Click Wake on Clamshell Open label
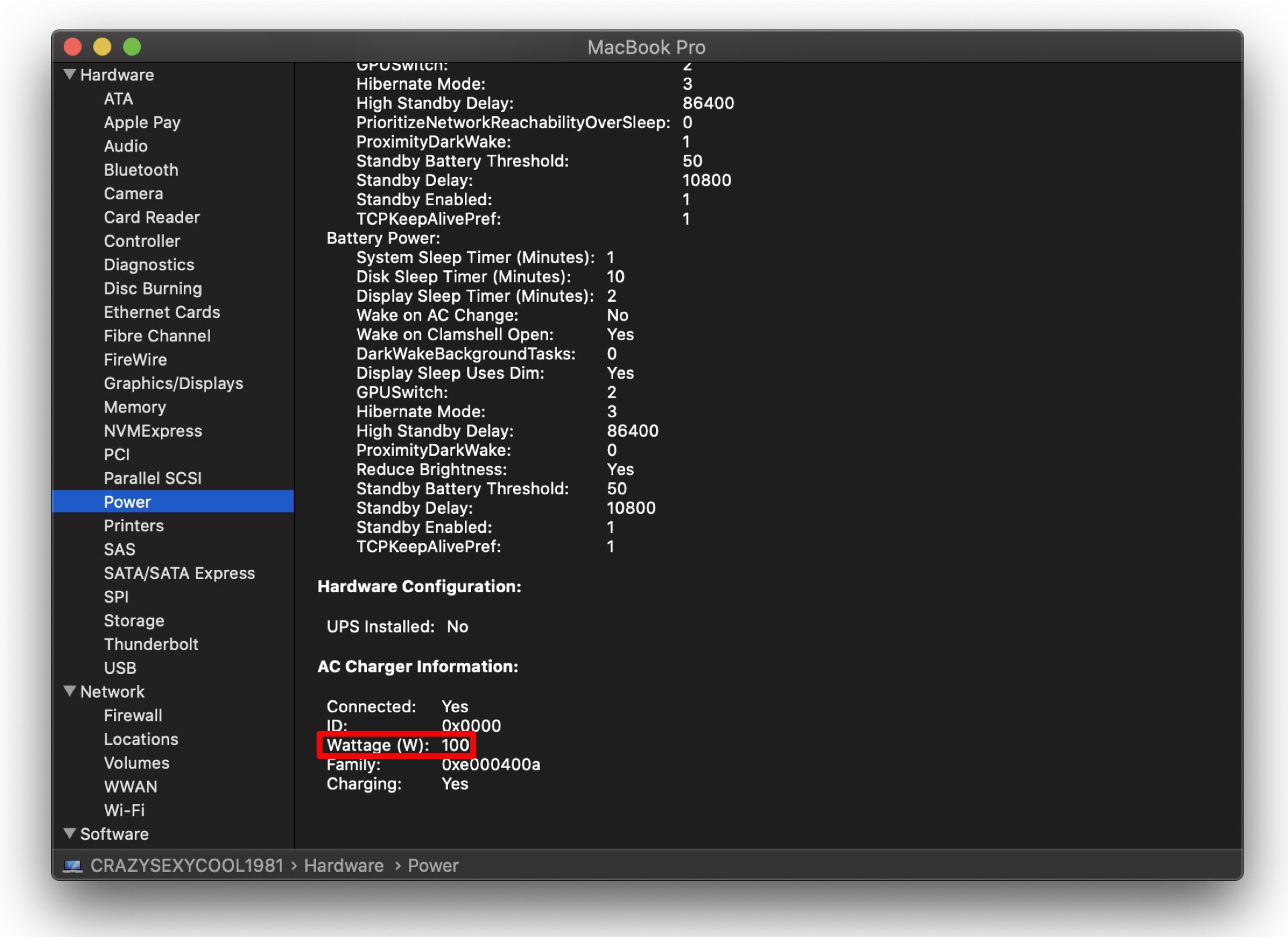 coord(455,334)
